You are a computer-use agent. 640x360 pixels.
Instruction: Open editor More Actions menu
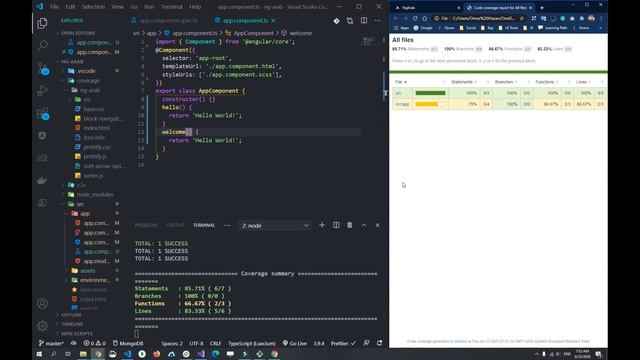(x=378, y=21)
